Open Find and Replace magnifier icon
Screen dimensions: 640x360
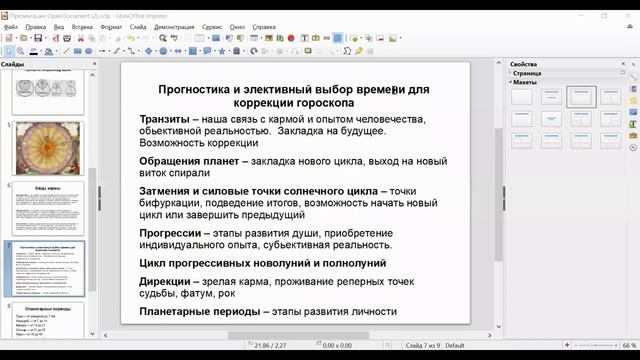[163, 38]
